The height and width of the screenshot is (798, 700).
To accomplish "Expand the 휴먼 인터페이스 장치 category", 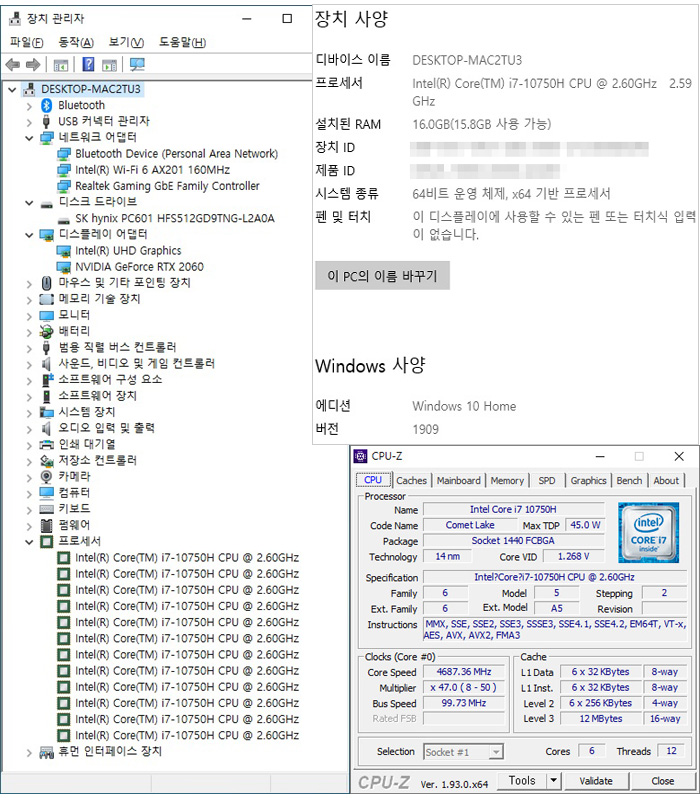I will point(29,752).
